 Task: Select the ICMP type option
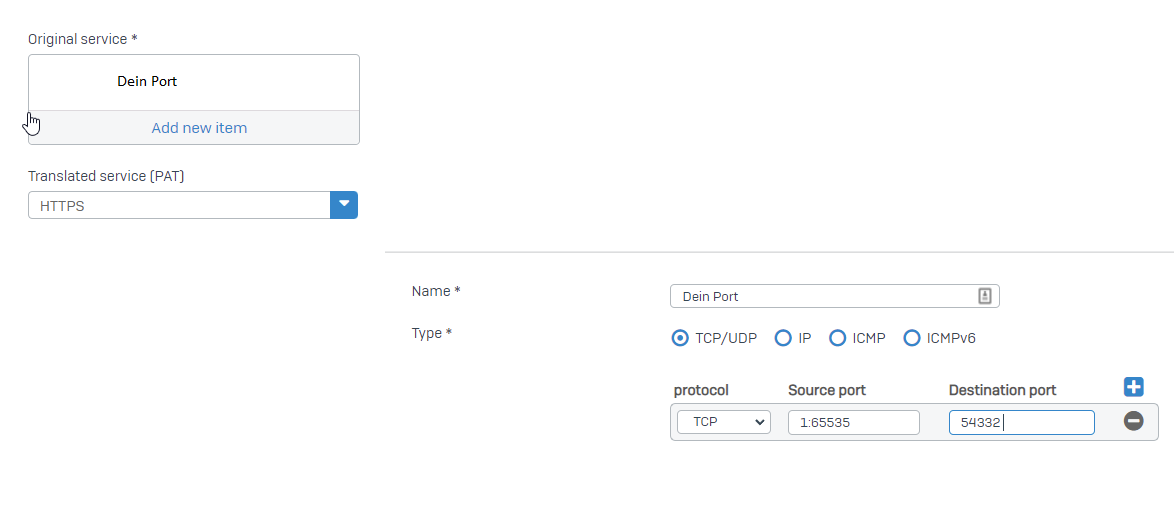click(x=837, y=338)
